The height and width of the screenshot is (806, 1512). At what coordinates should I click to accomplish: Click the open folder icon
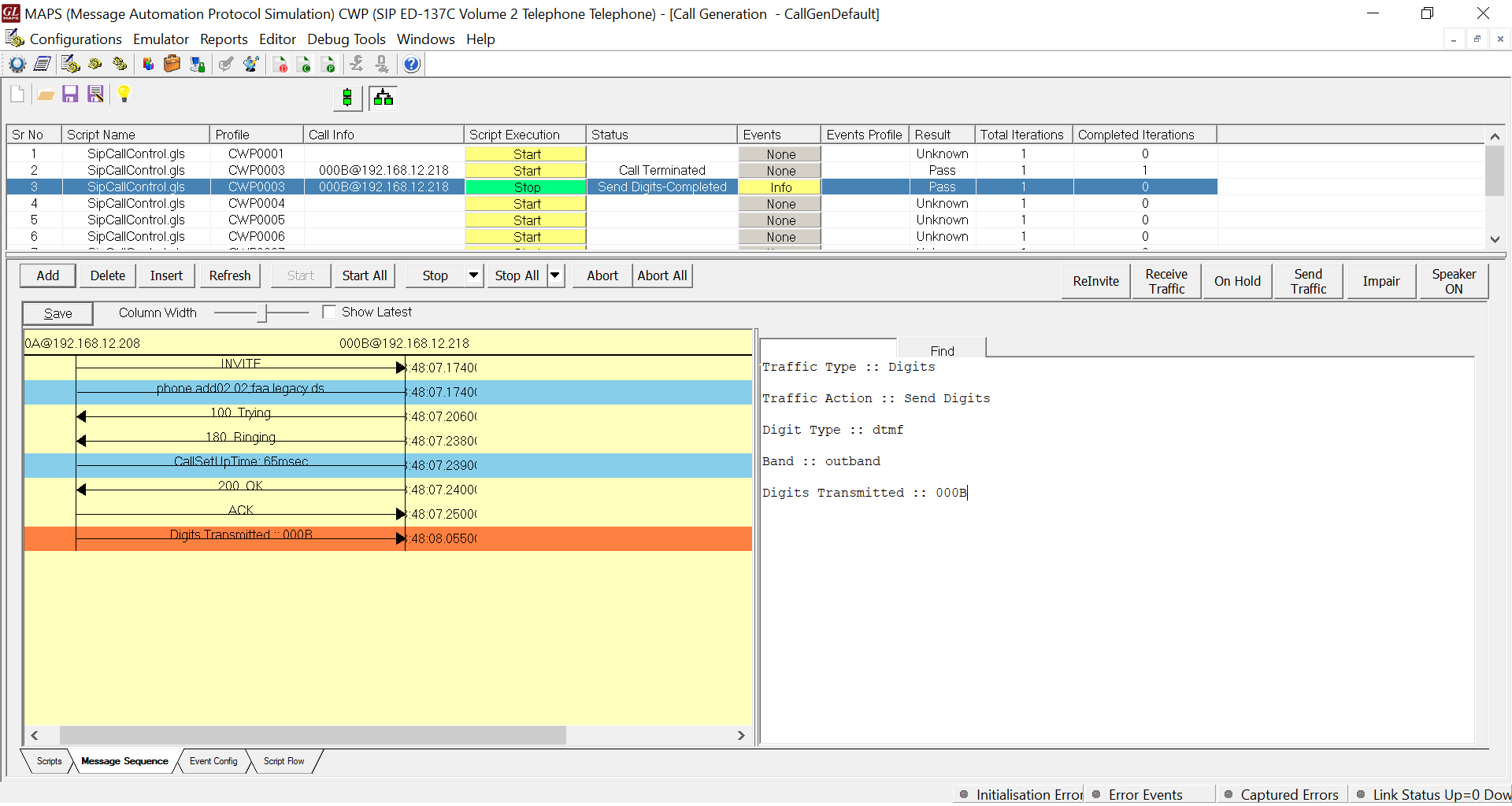click(x=46, y=95)
